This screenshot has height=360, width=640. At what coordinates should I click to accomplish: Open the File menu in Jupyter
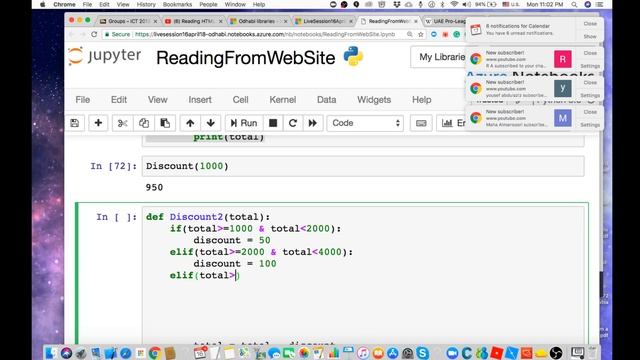[x=82, y=100]
